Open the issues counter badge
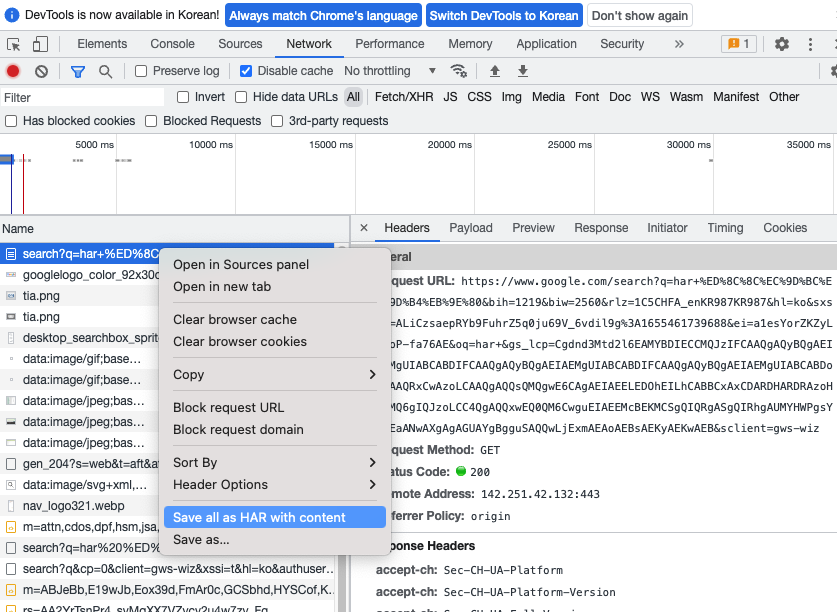The height and width of the screenshot is (612, 837). 739,44
